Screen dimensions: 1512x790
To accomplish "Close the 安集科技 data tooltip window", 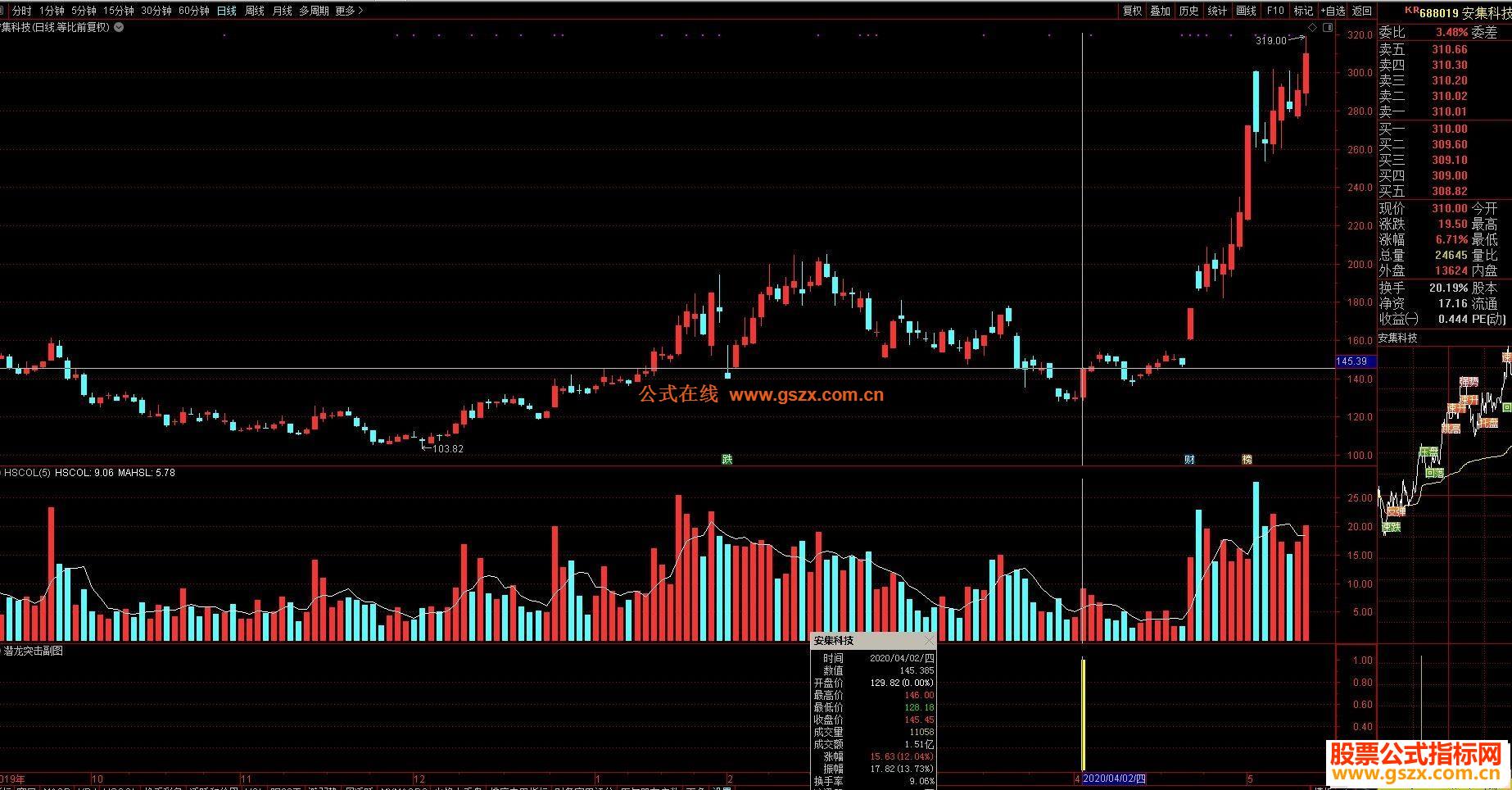I will (x=928, y=640).
